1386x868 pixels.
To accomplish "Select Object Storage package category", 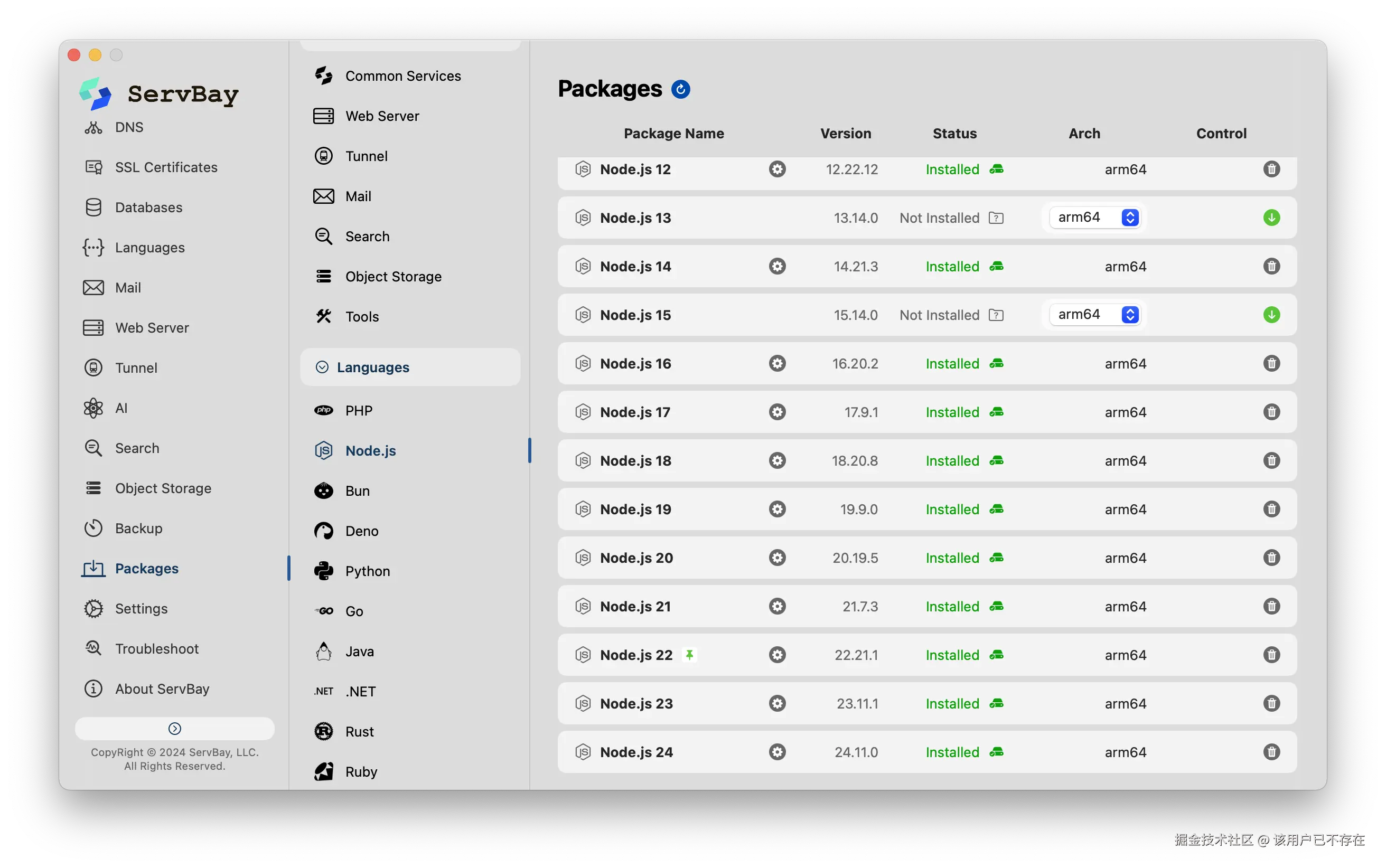I will pyautogui.click(x=394, y=277).
